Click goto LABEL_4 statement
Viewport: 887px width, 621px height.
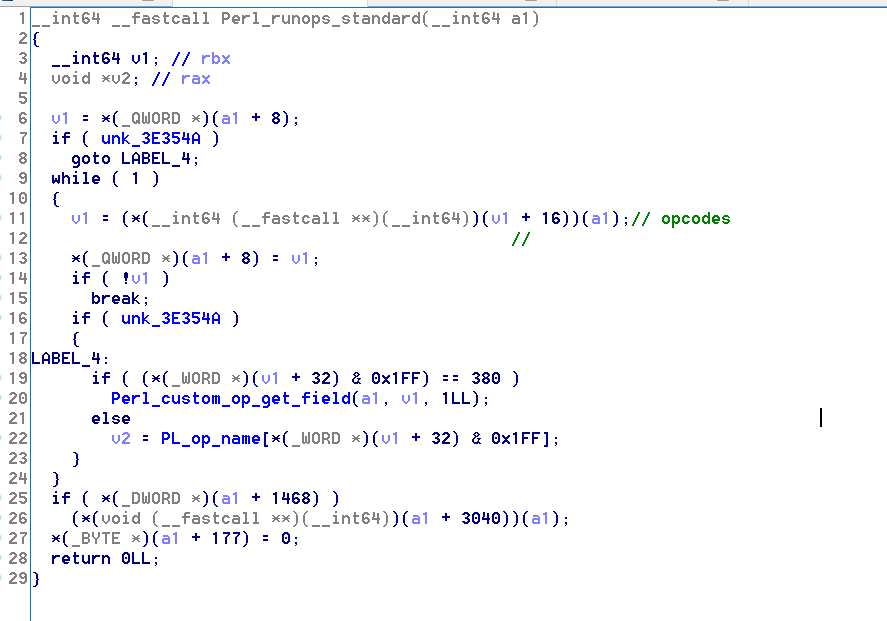tap(135, 159)
